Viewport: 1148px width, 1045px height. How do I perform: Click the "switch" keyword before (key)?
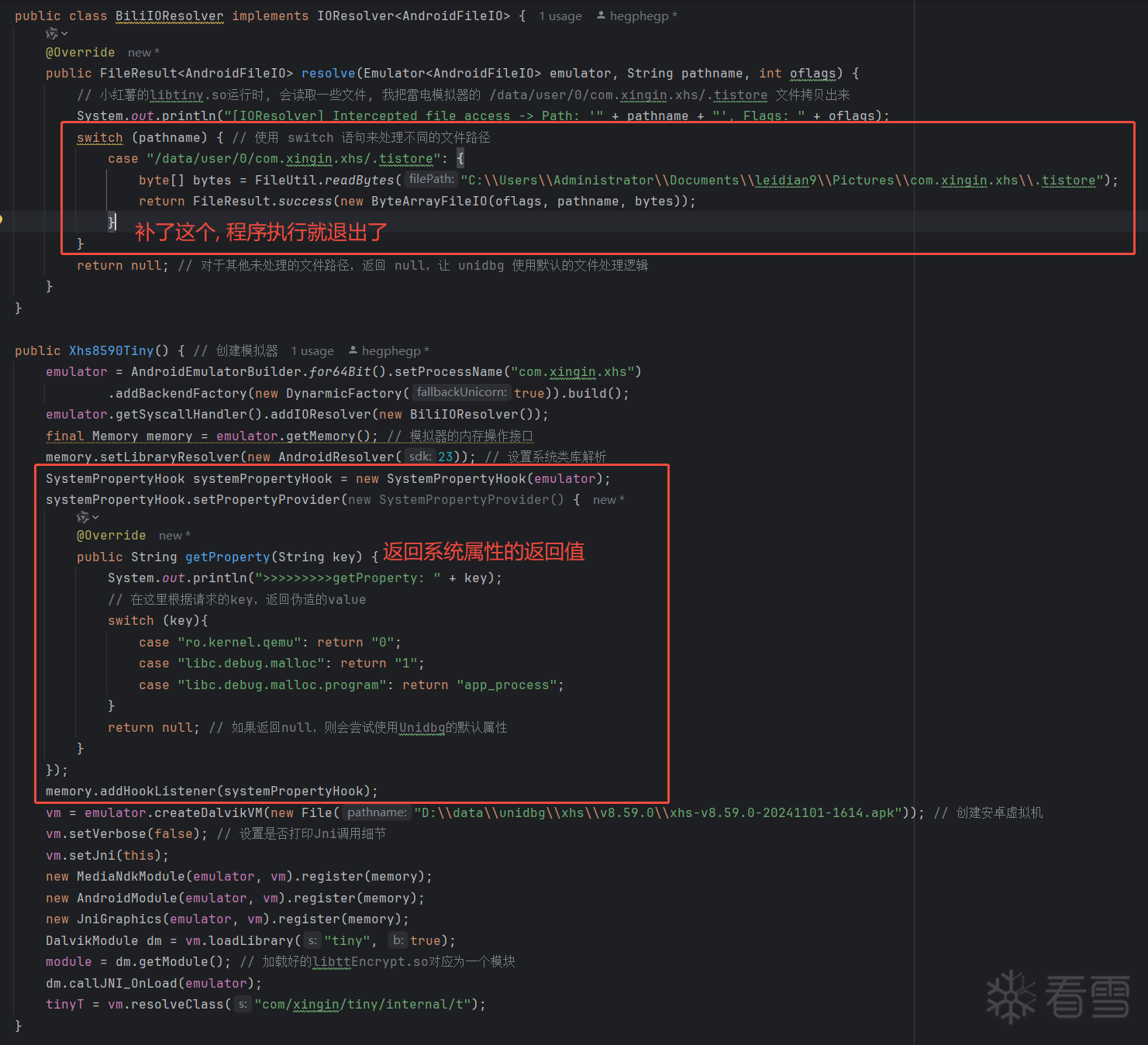131,621
